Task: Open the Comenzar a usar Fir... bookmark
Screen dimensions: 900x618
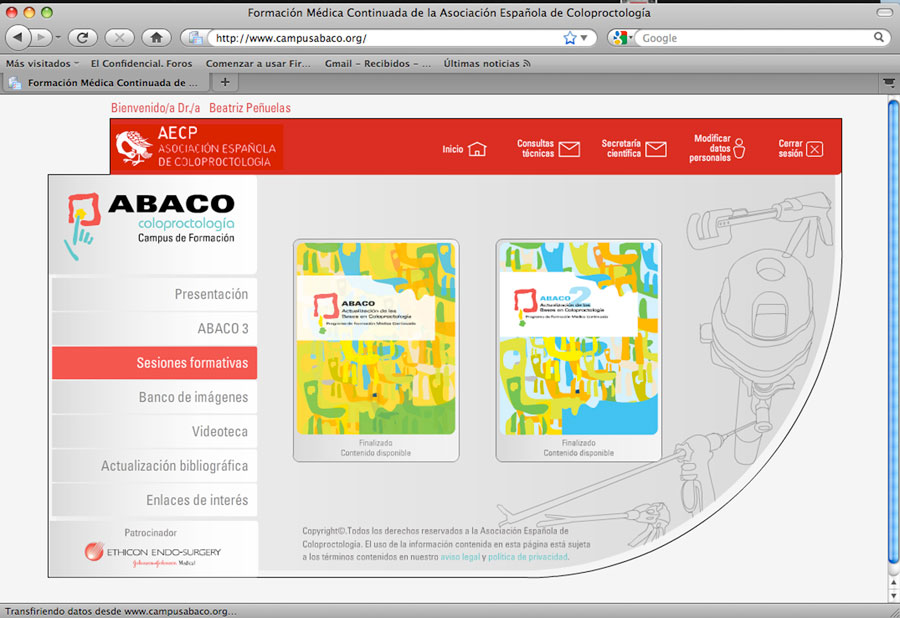Action: (258, 64)
